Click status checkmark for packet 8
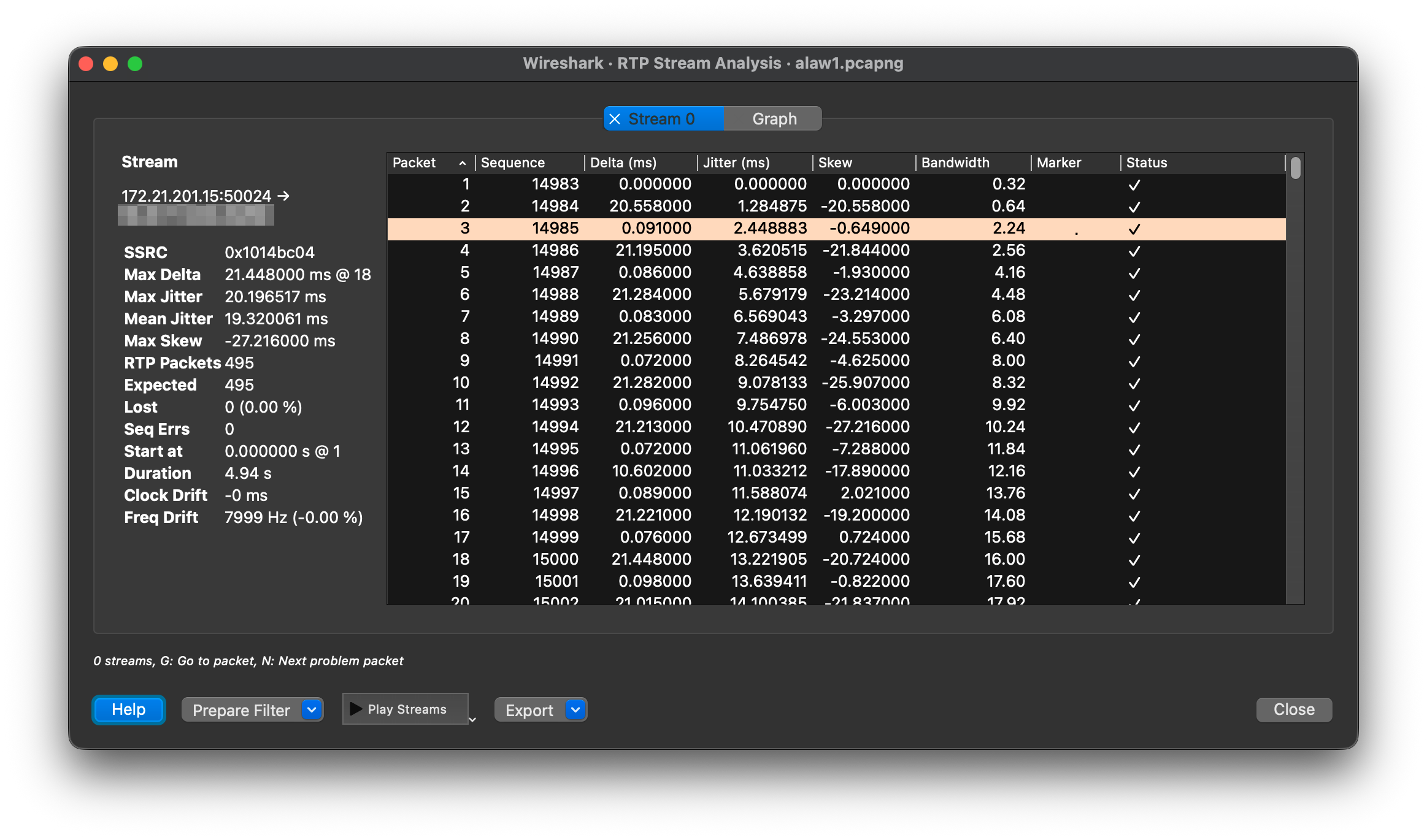 point(1134,339)
